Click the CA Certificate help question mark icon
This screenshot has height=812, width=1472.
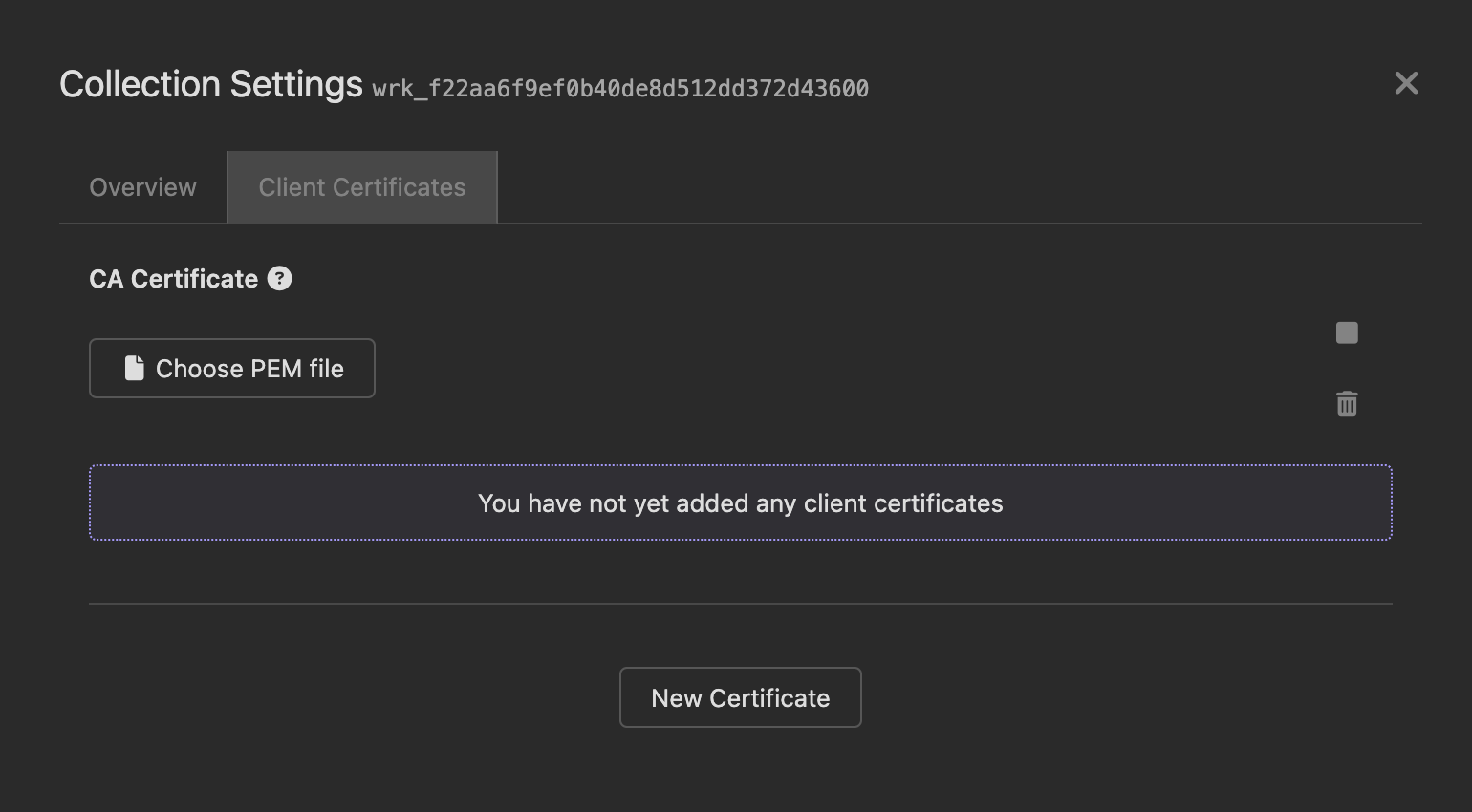point(279,279)
